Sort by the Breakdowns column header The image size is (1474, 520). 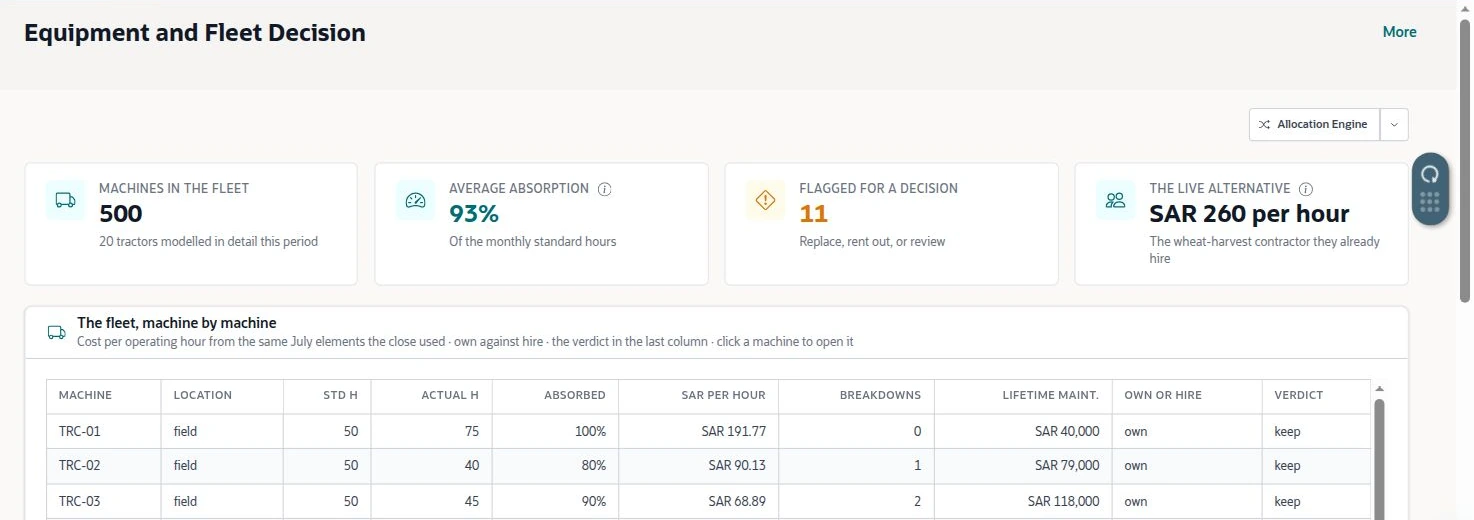click(856, 395)
